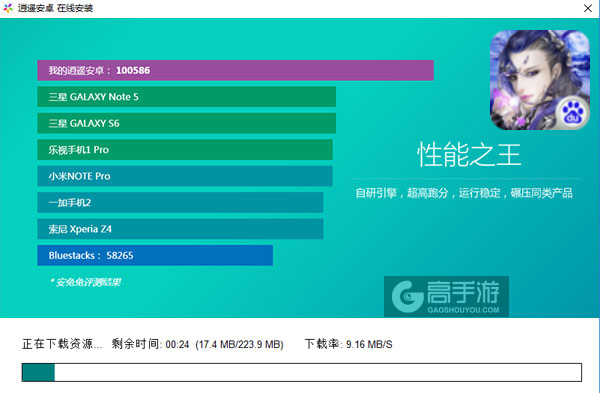The image size is (600, 393).
Task: Select the 索尼 Xperia Z4 bar
Action: pos(180,228)
